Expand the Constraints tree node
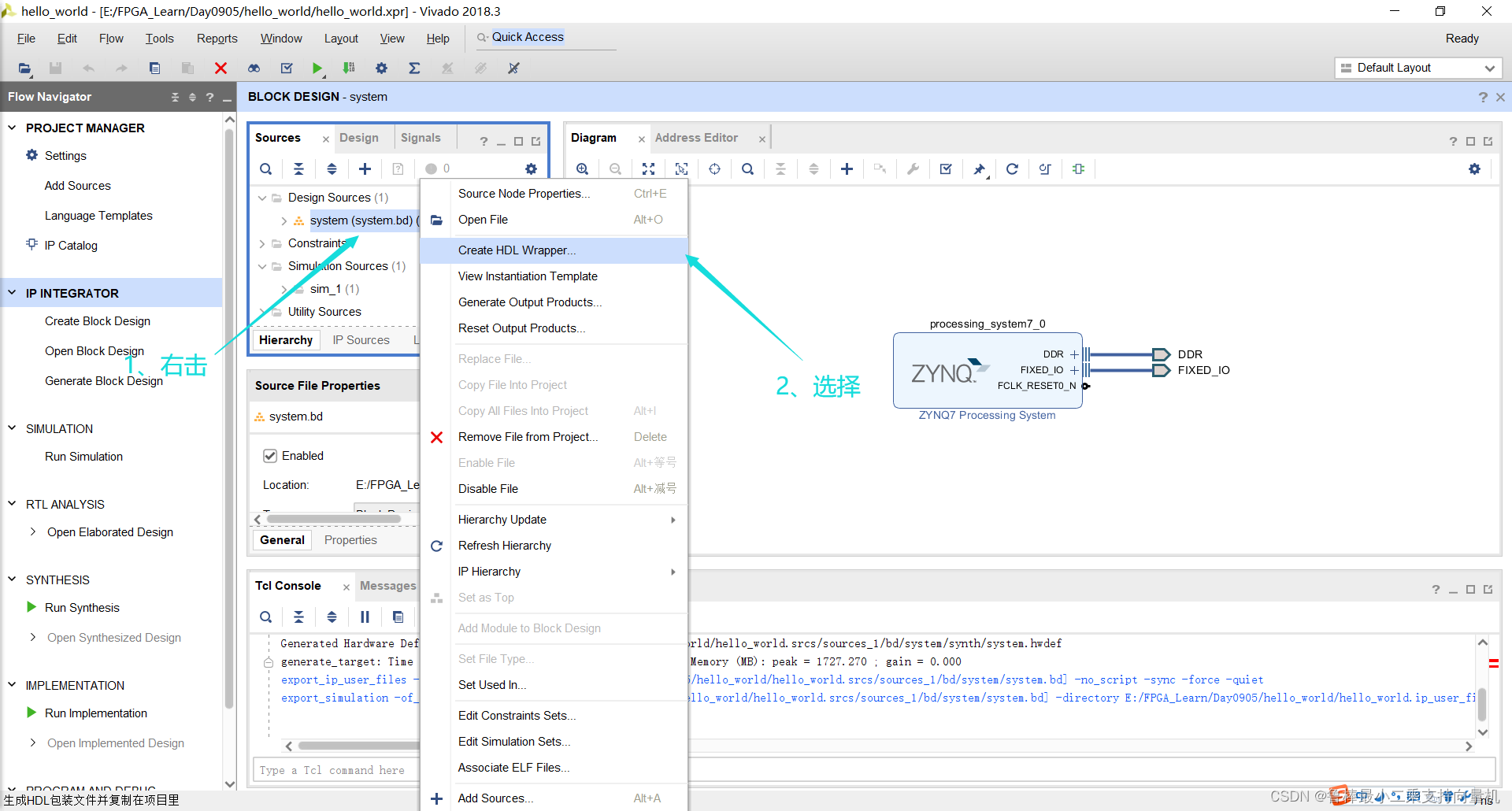Screen dimensions: 1512x811 262,243
